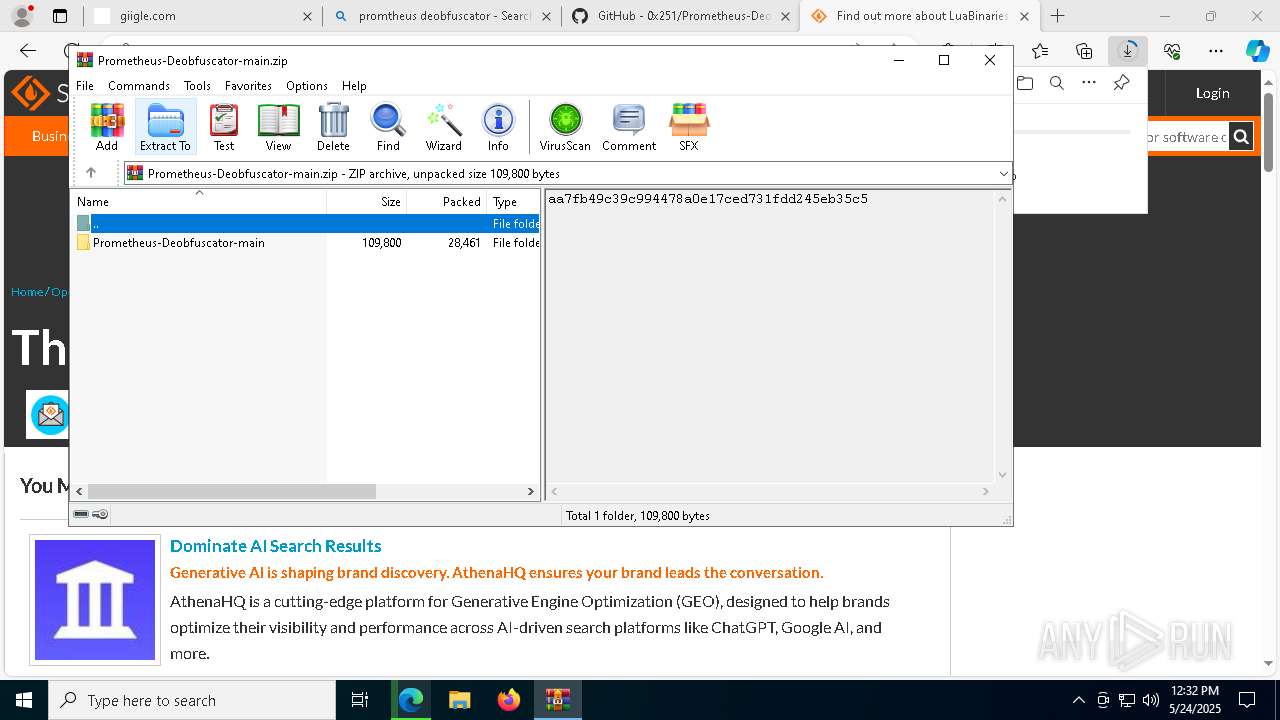Open the Wizard tool
This screenshot has height=720, width=1280.
coord(444,127)
